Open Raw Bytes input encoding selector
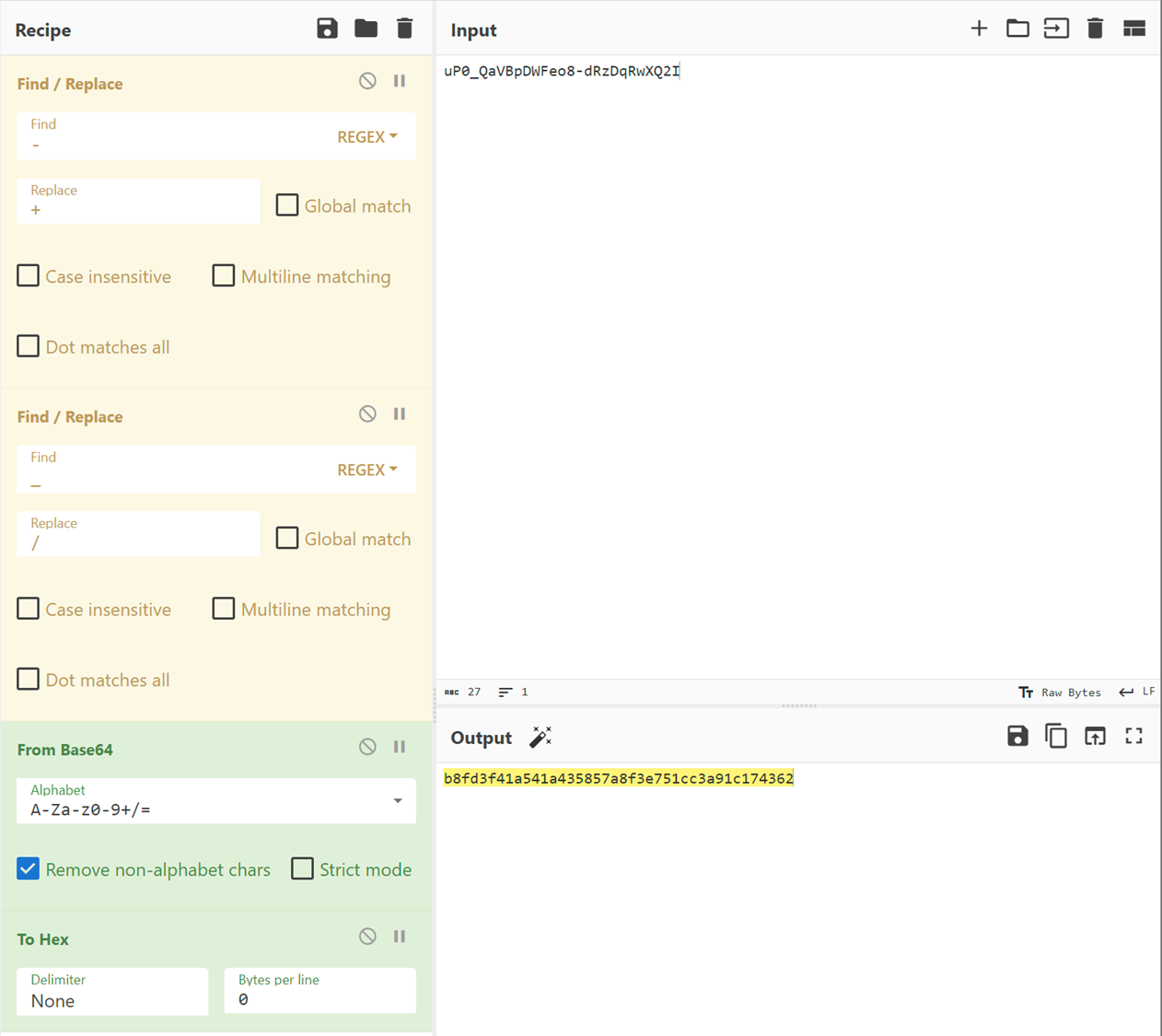Image resolution: width=1162 pixels, height=1036 pixels. [x=1060, y=692]
